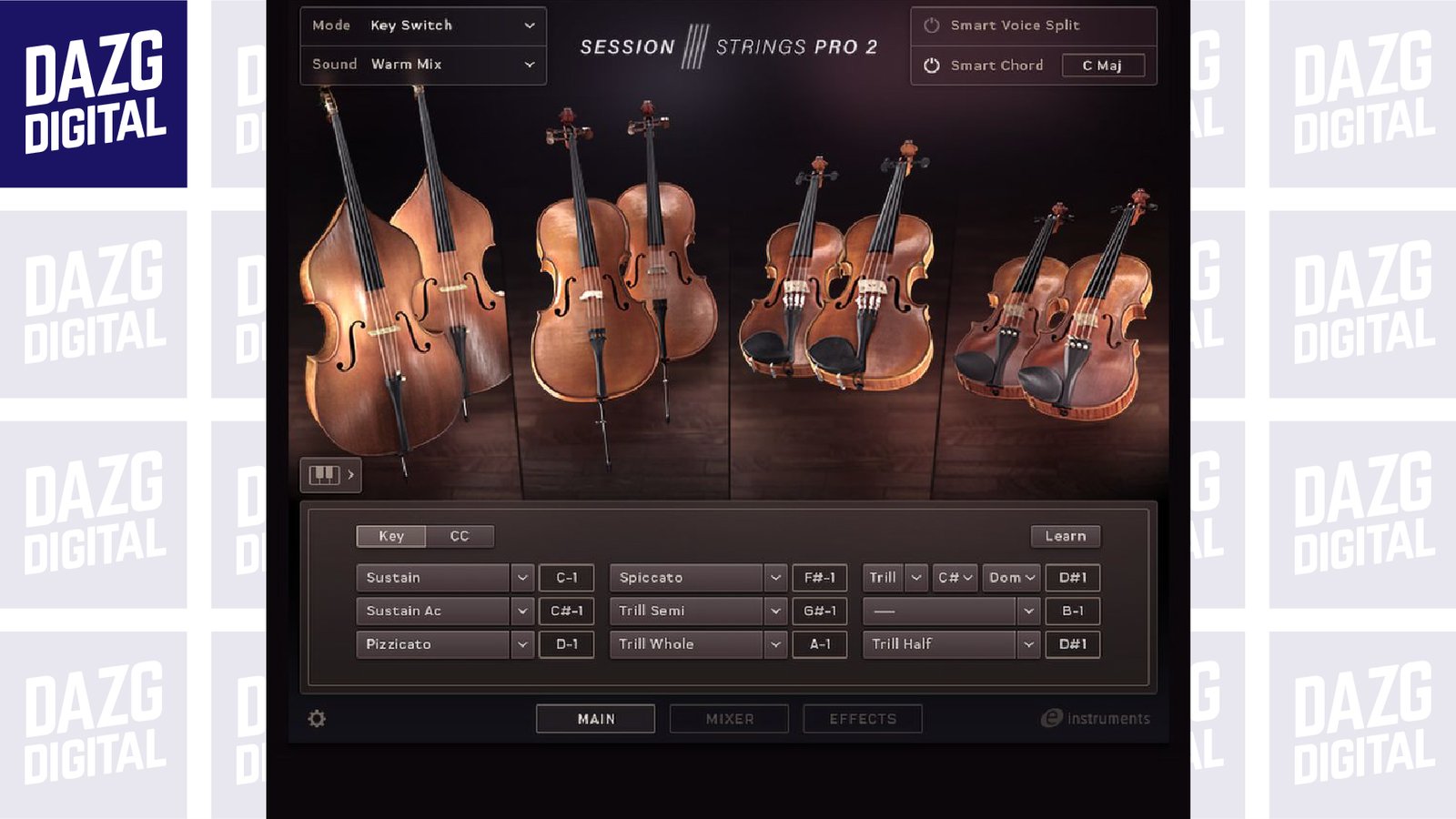Select the violas section

pyautogui.click(x=837, y=268)
